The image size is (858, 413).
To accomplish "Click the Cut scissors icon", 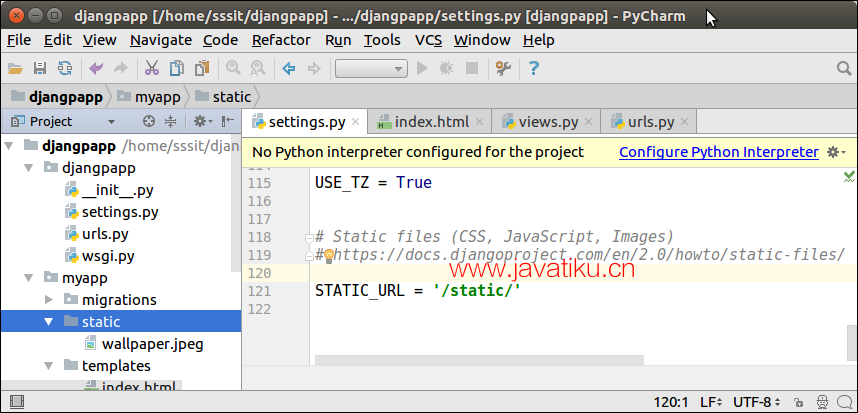I will [151, 68].
